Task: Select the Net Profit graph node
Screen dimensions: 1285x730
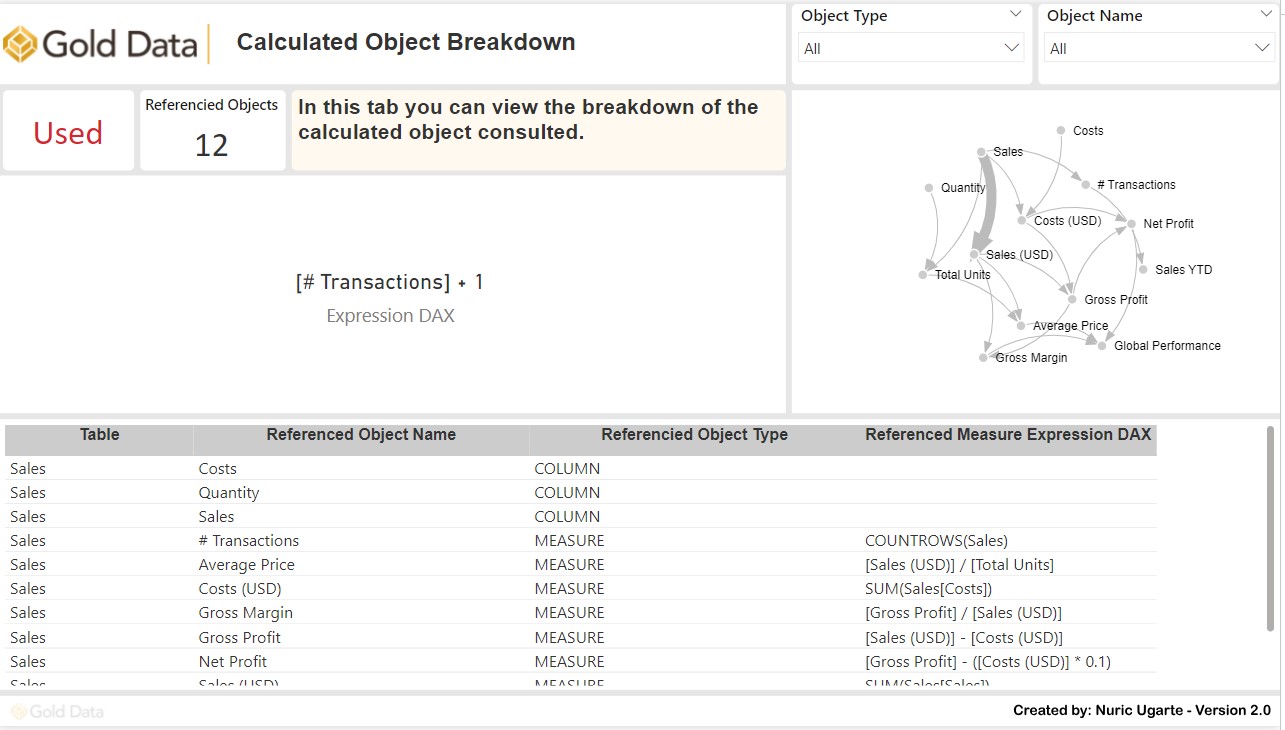Action: pos(1132,223)
